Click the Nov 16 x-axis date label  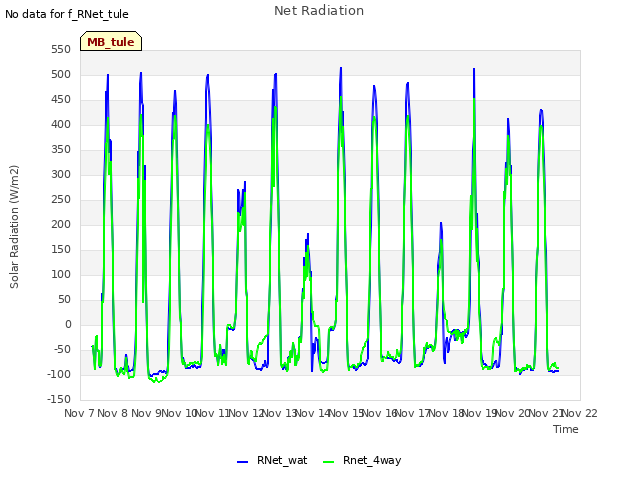(379, 413)
